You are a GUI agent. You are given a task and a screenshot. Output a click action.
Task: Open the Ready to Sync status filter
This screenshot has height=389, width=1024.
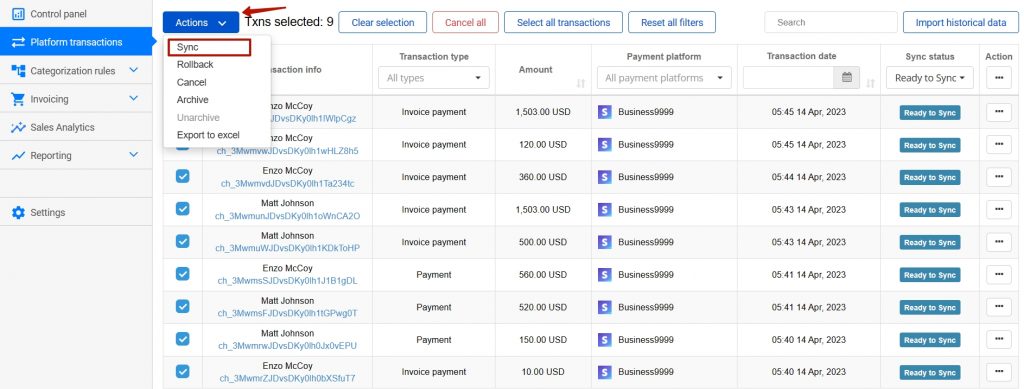[x=930, y=78]
